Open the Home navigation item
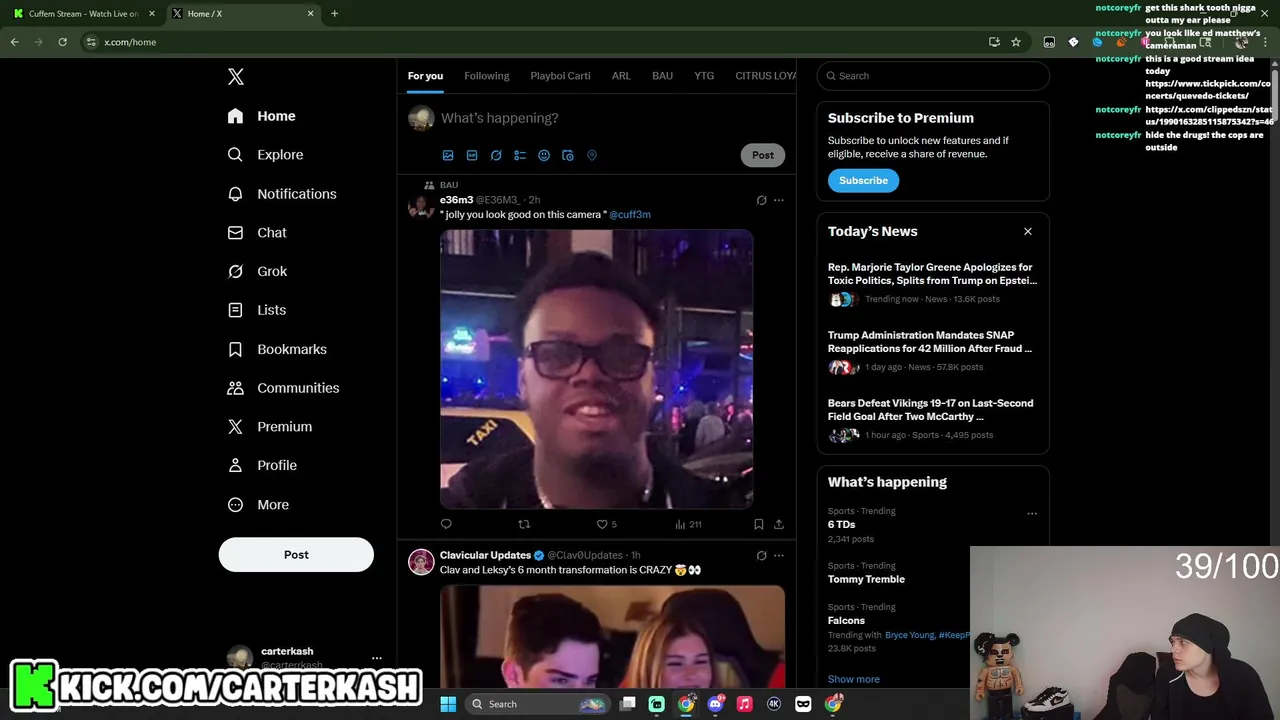 [x=261, y=116]
